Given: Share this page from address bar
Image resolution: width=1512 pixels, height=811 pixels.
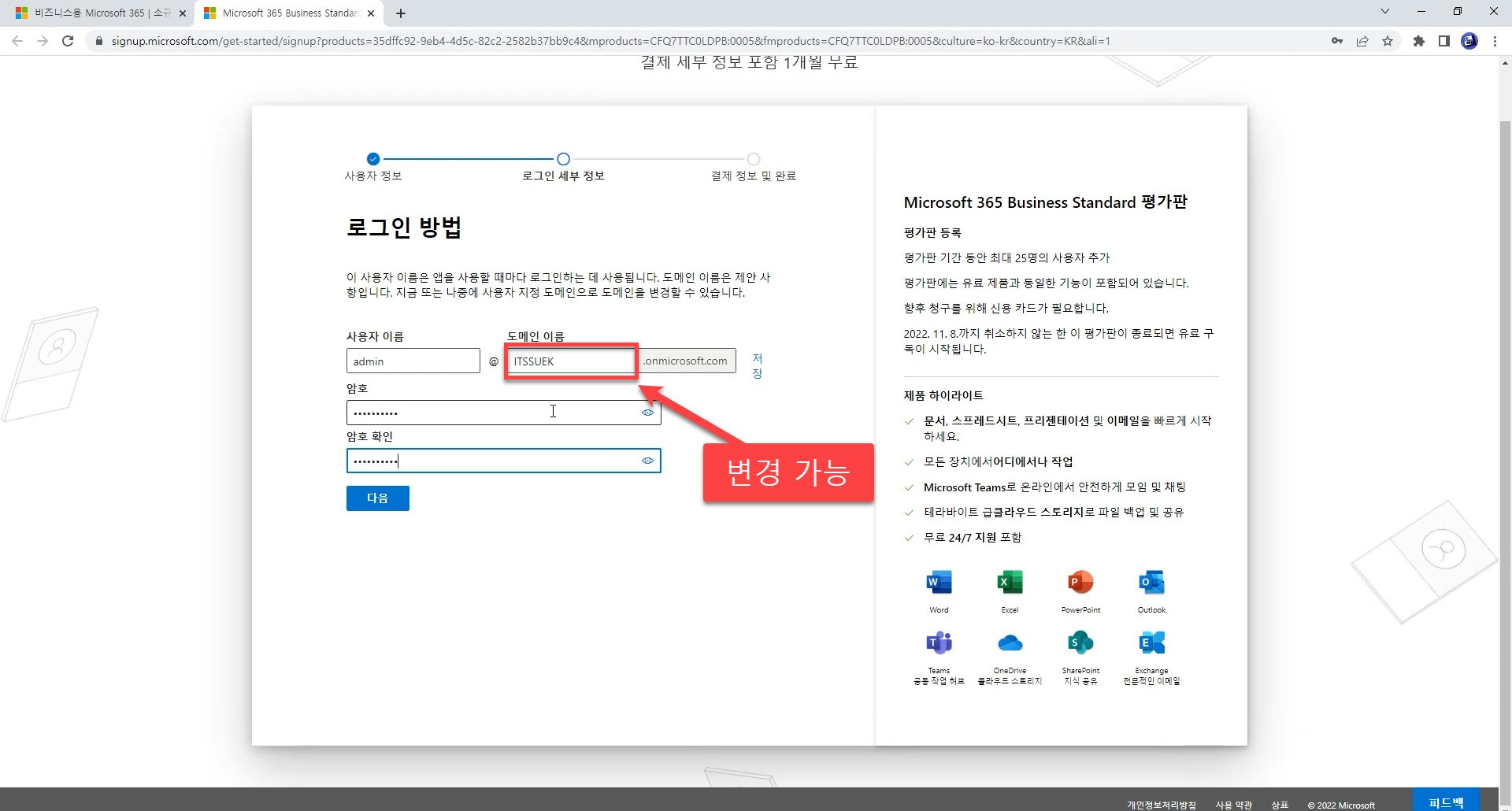Looking at the screenshot, I should pyautogui.click(x=1362, y=41).
